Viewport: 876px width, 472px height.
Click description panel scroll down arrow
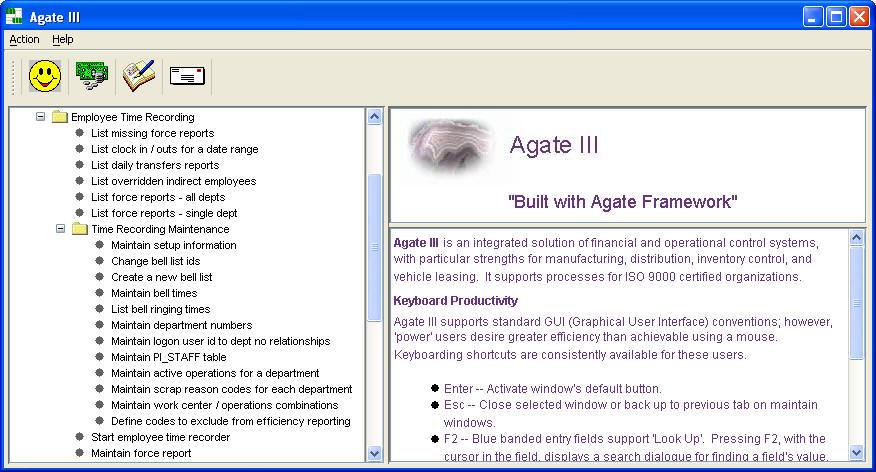point(856,452)
